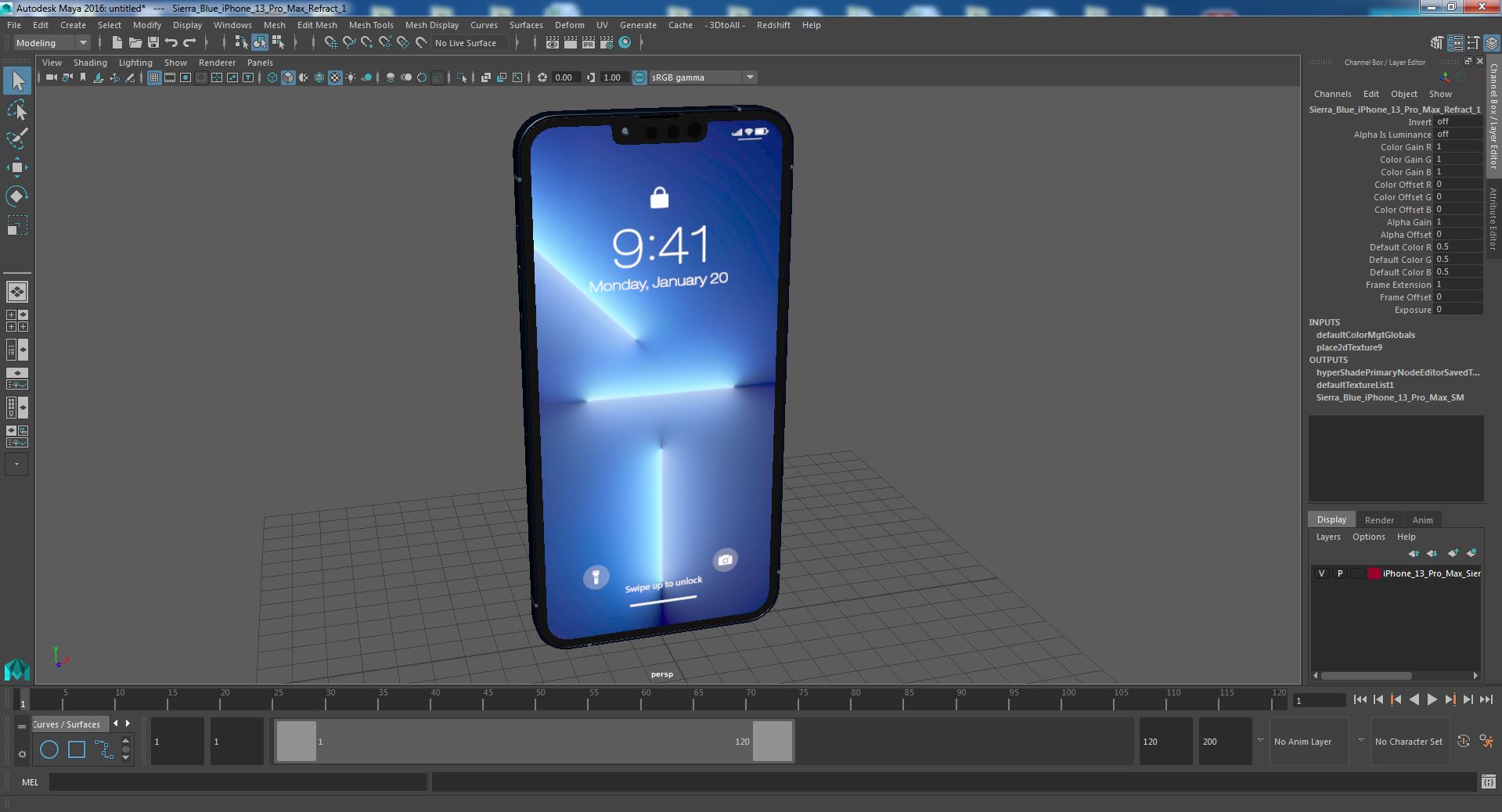Show the Modeling Toolkit
Screen dimensions: 1502x812
[1437, 43]
